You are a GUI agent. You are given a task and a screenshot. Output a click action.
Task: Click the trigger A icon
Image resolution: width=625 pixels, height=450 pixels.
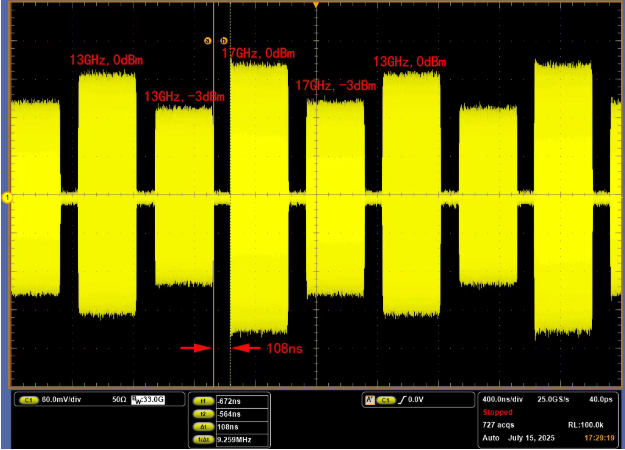370,400
